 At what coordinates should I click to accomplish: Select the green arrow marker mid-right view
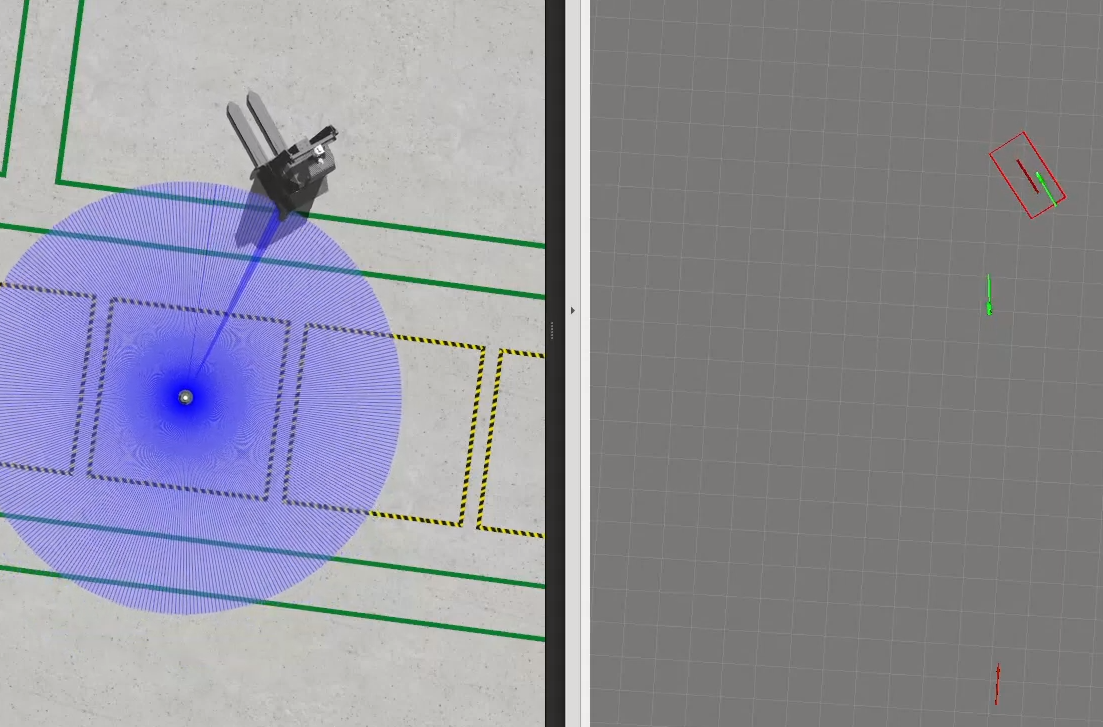pyautogui.click(x=989, y=295)
